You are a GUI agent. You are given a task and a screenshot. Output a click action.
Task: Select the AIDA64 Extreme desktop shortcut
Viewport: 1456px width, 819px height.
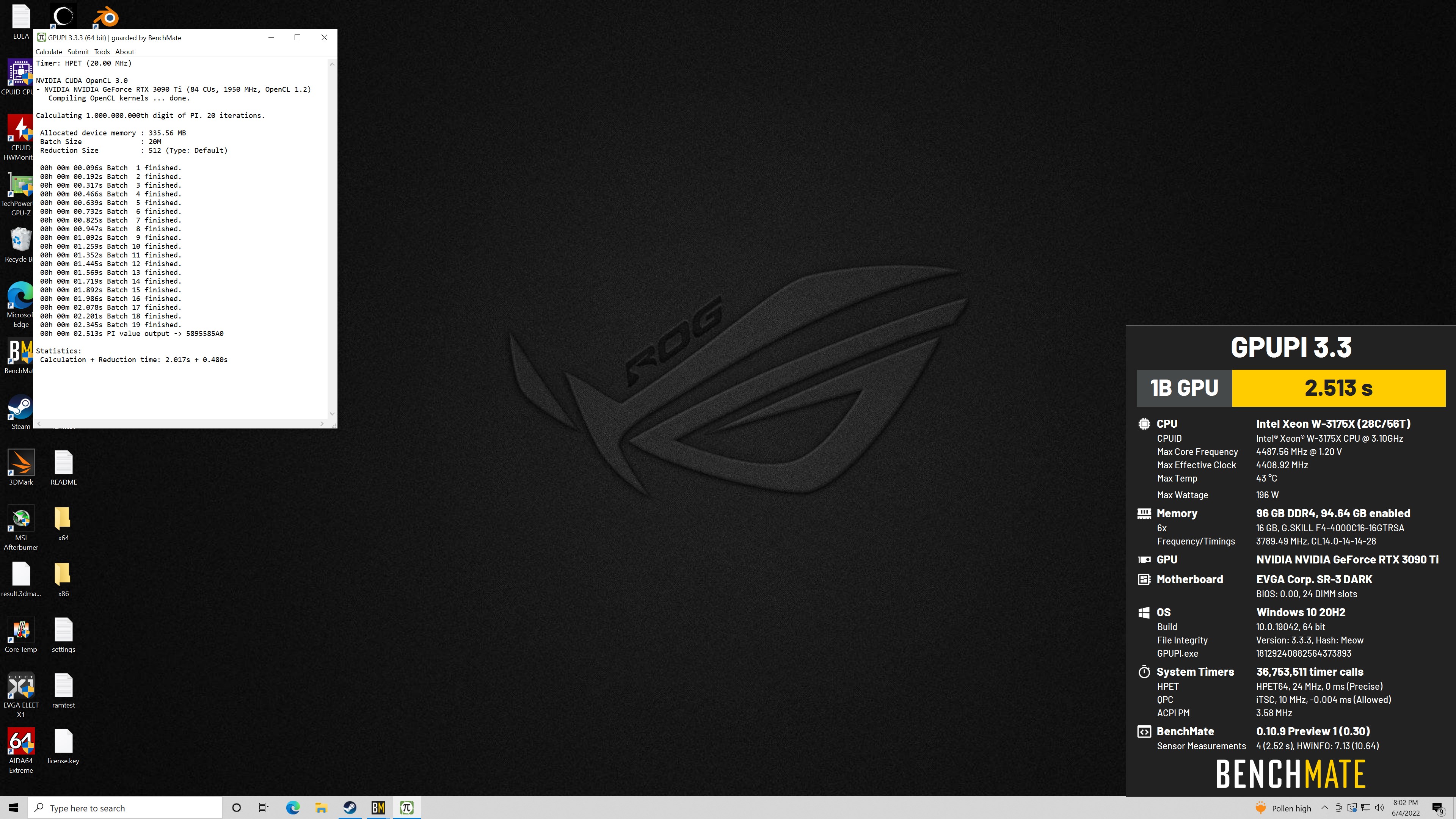click(x=21, y=751)
